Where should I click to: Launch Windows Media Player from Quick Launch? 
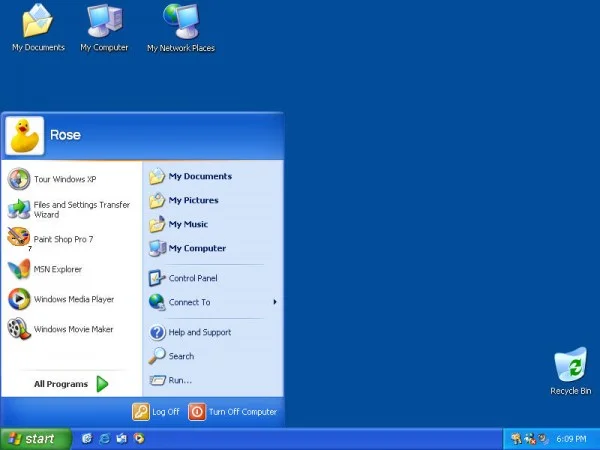pos(138,438)
